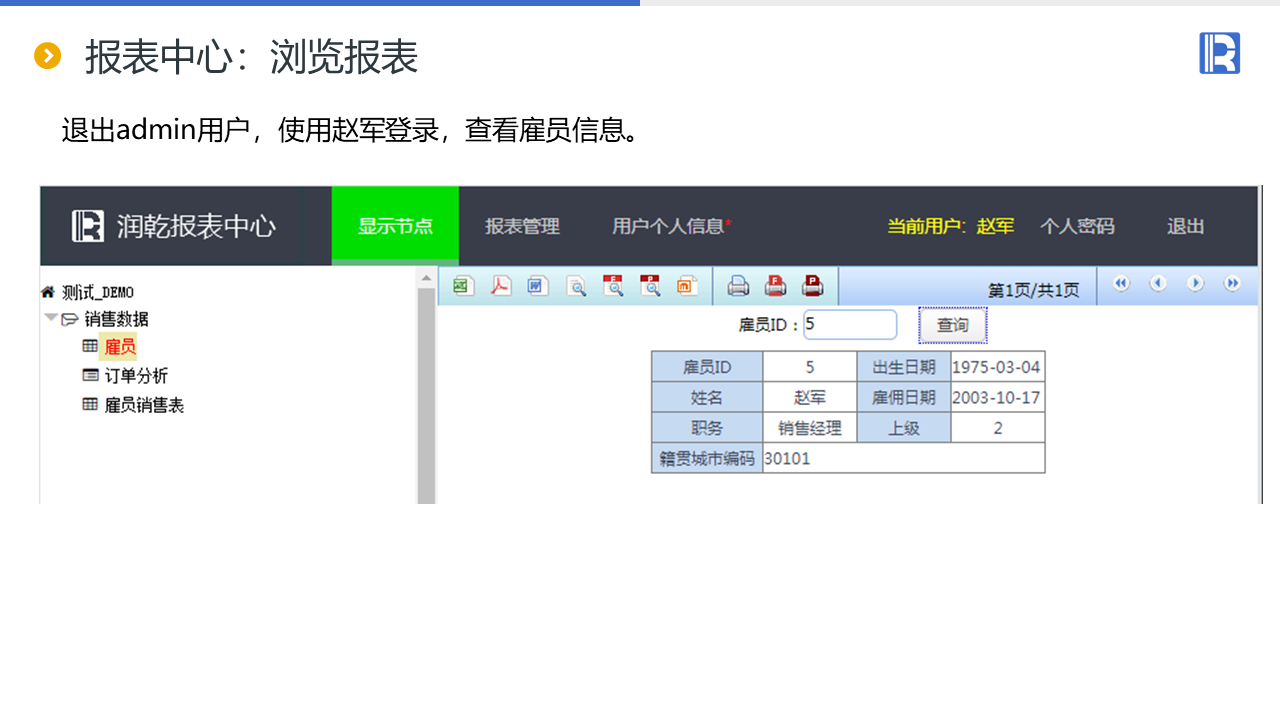Image resolution: width=1280 pixels, height=720 pixels.
Task: Go to first page of report
Action: [1121, 284]
